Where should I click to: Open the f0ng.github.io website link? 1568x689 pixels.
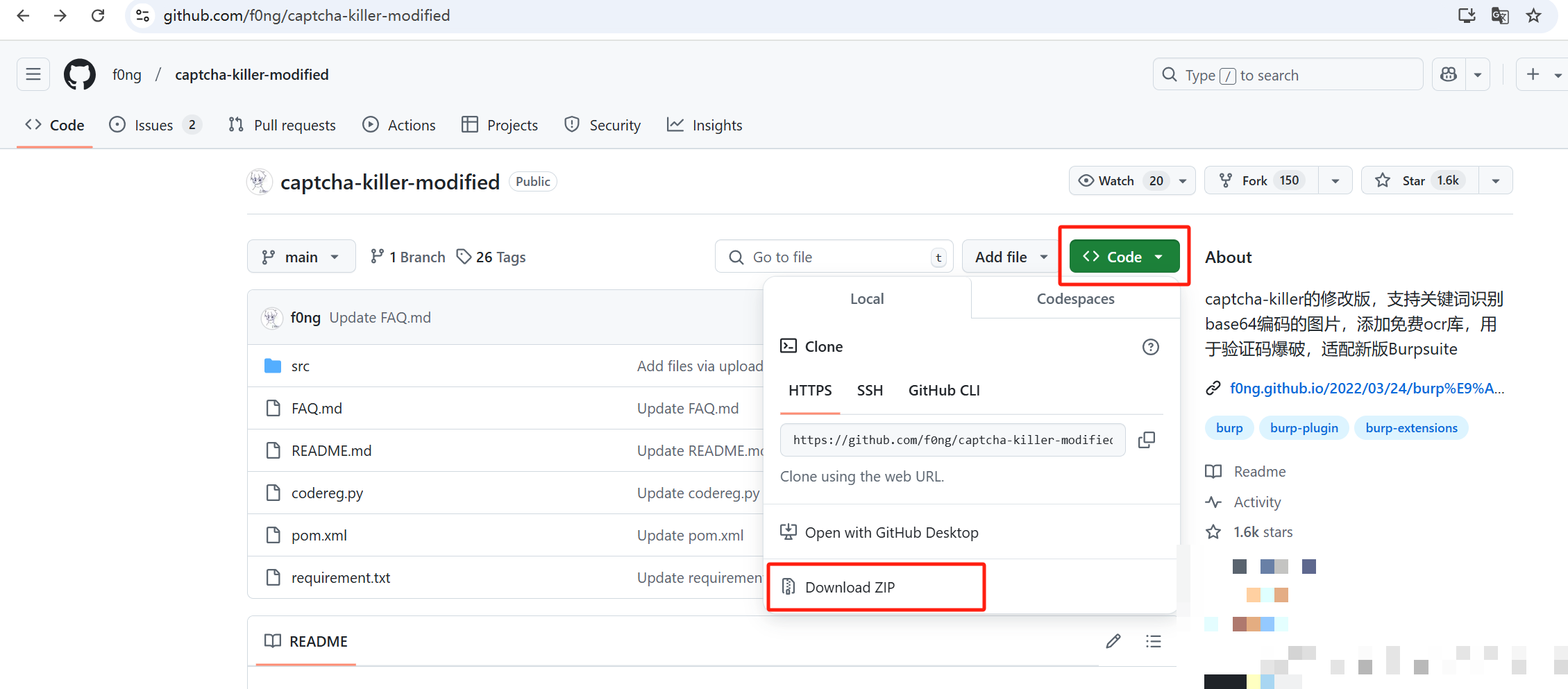pyautogui.click(x=1367, y=388)
